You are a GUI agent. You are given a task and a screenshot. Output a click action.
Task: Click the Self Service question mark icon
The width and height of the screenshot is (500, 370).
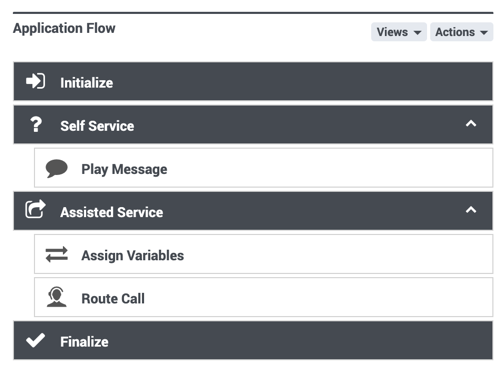pos(36,124)
